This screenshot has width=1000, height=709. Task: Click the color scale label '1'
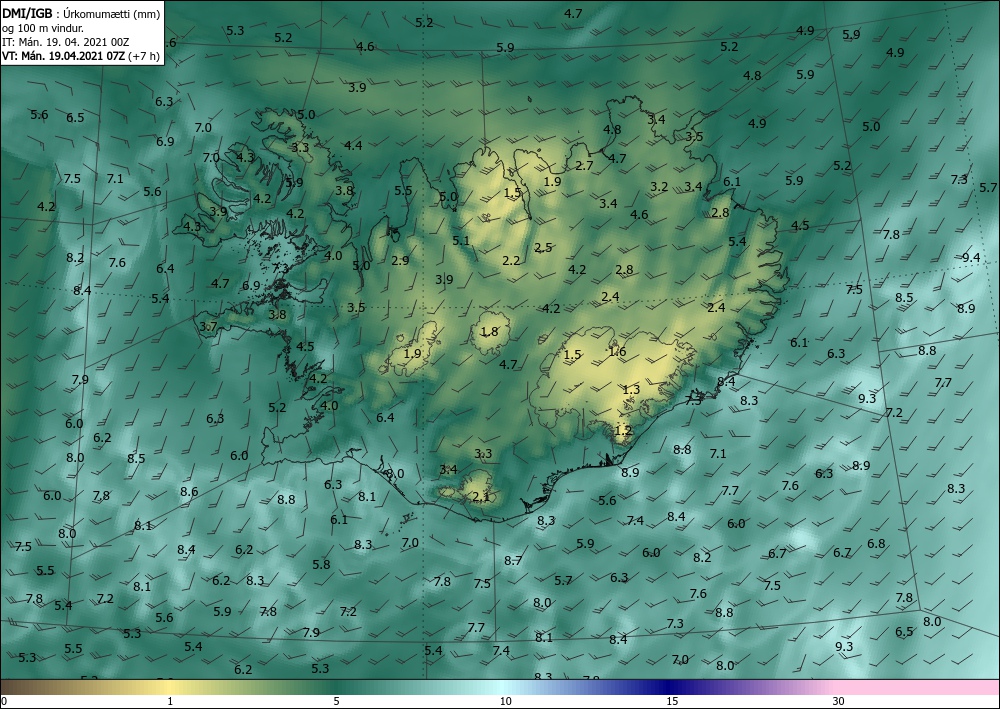[x=170, y=701]
